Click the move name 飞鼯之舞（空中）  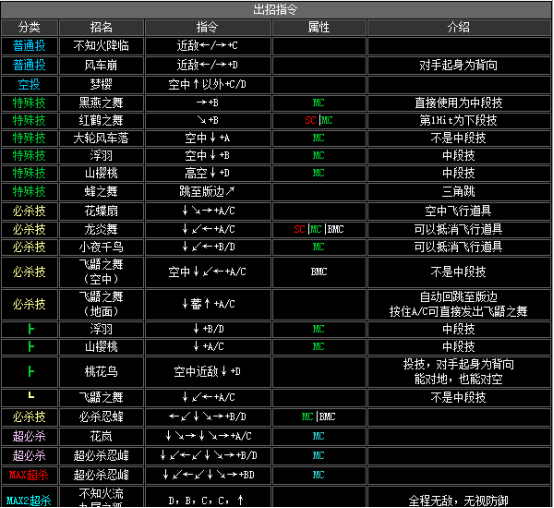click(101, 272)
